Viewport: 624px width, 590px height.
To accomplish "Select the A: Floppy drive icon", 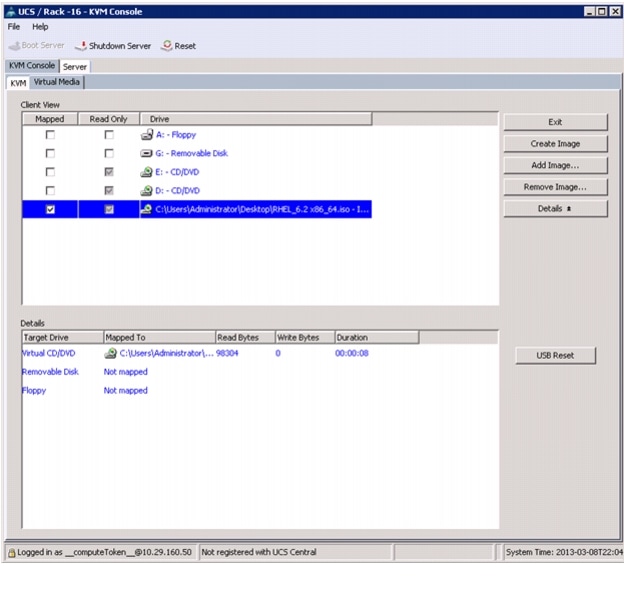I will (146, 135).
